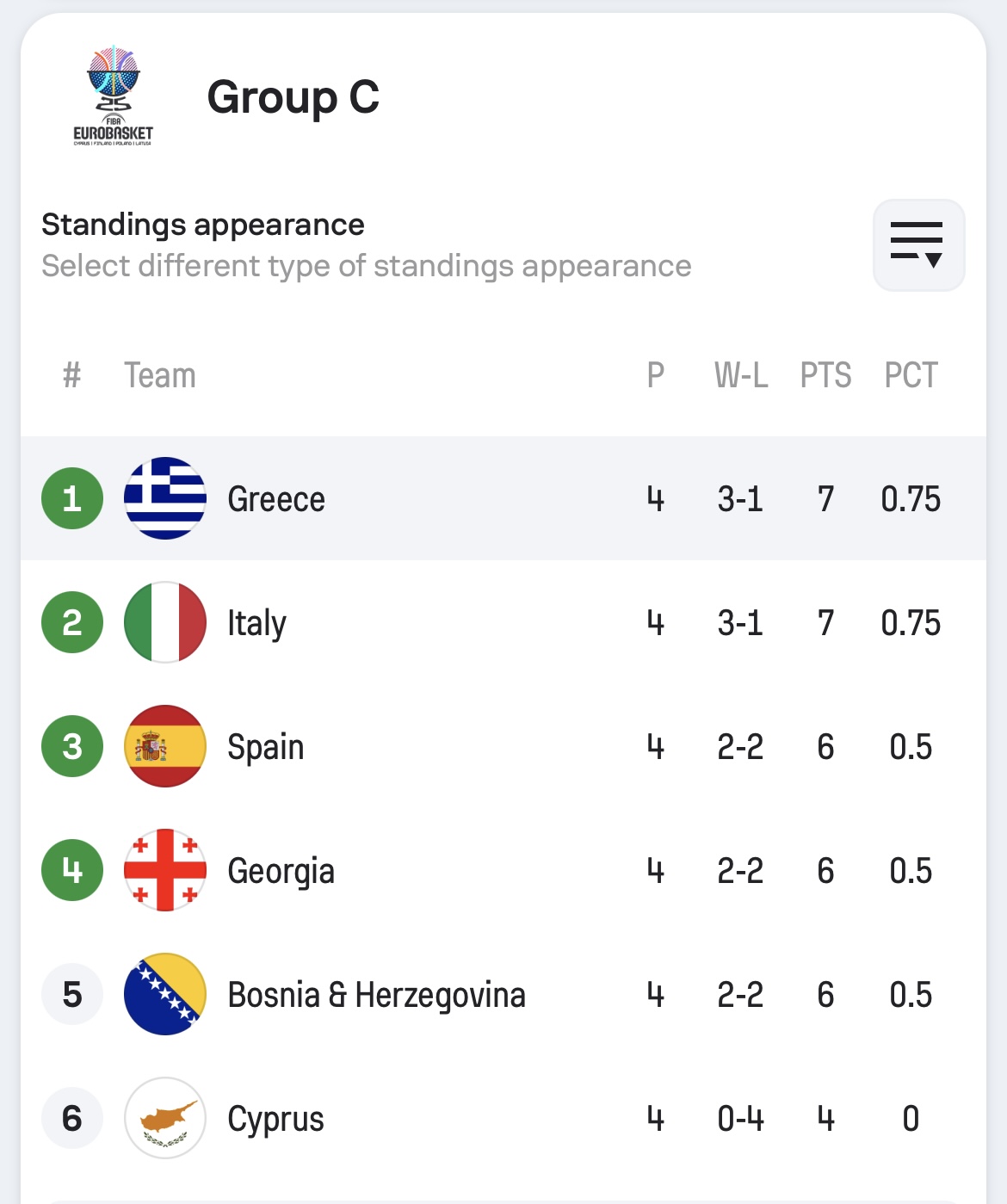Tap the FIBA EuroBasket logo
The height and width of the screenshot is (1204, 1007).
113,96
